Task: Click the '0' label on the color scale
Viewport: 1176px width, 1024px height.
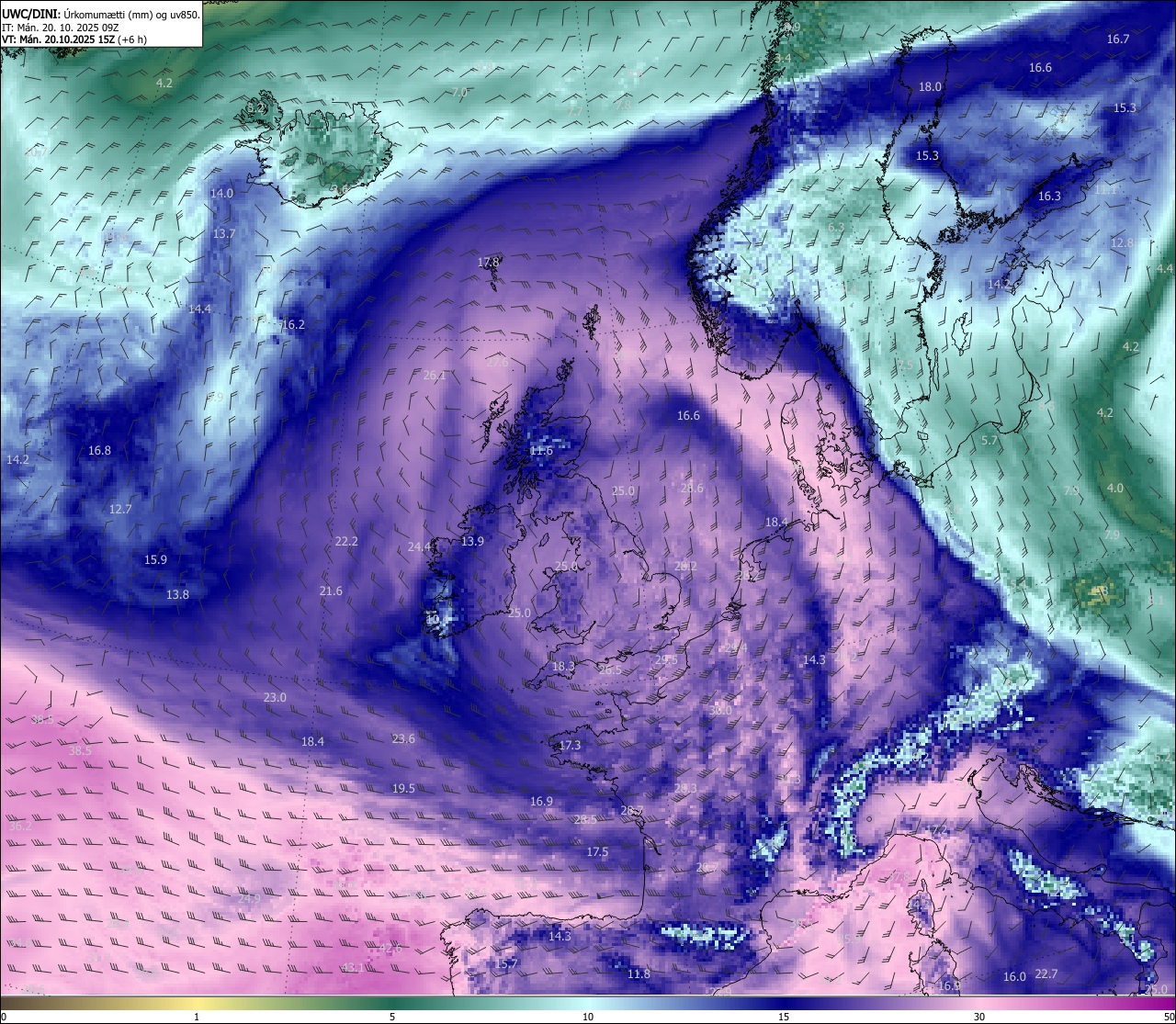Action: point(4,1017)
